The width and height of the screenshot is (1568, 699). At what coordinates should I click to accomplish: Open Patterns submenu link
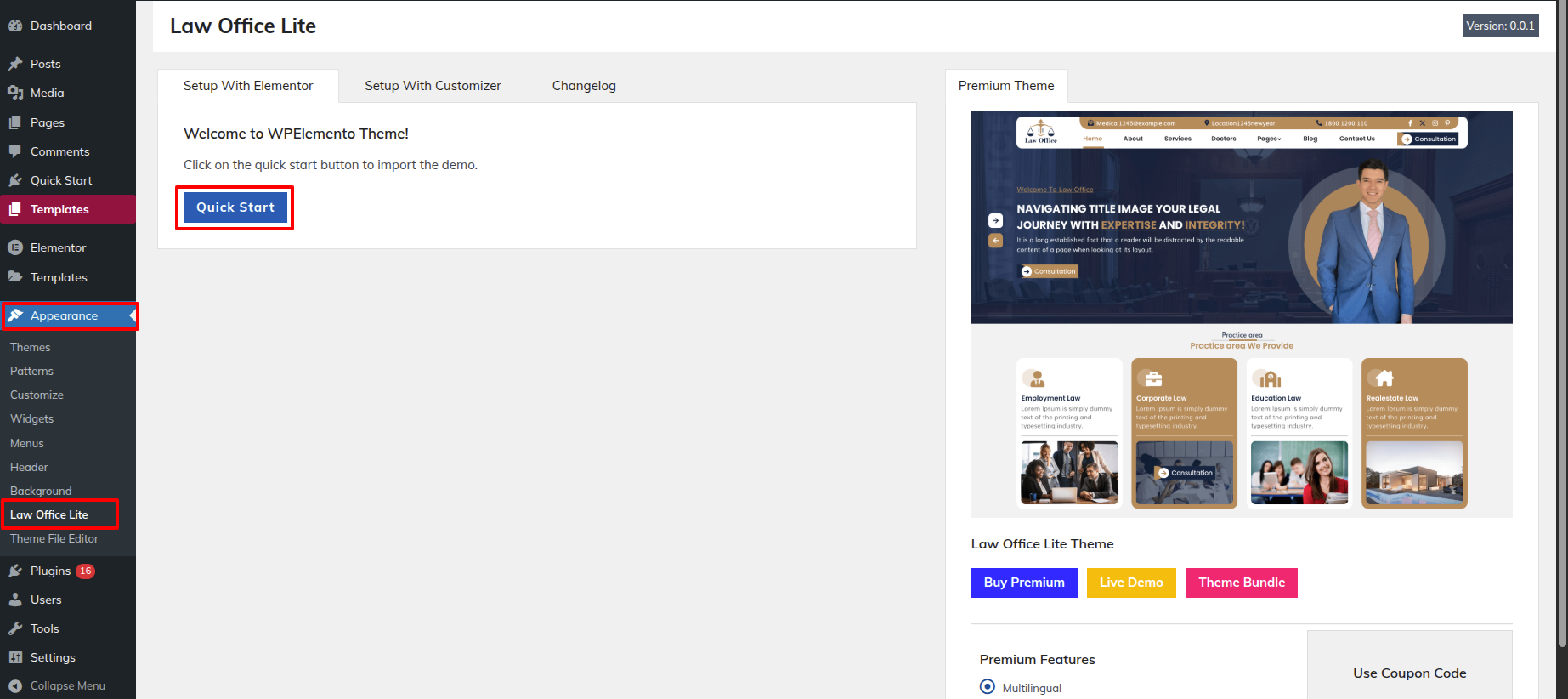point(31,371)
